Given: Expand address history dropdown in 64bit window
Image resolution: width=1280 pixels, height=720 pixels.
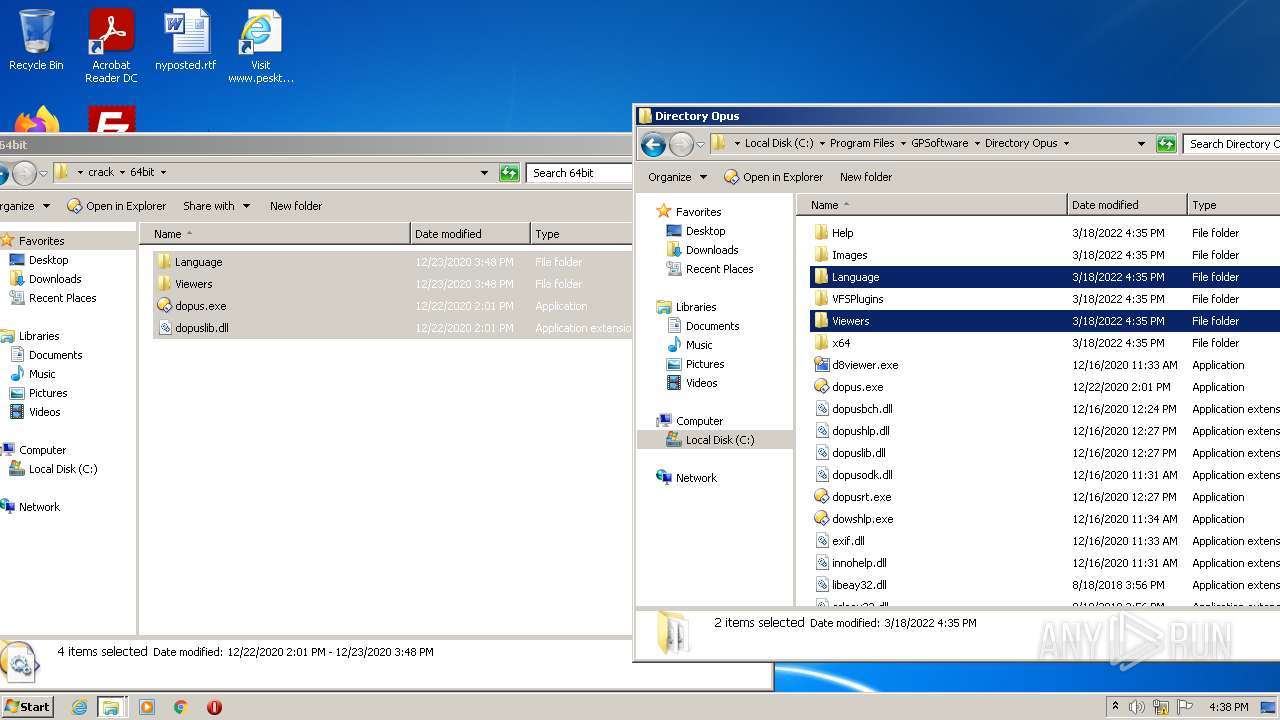Looking at the screenshot, I should (486, 173).
